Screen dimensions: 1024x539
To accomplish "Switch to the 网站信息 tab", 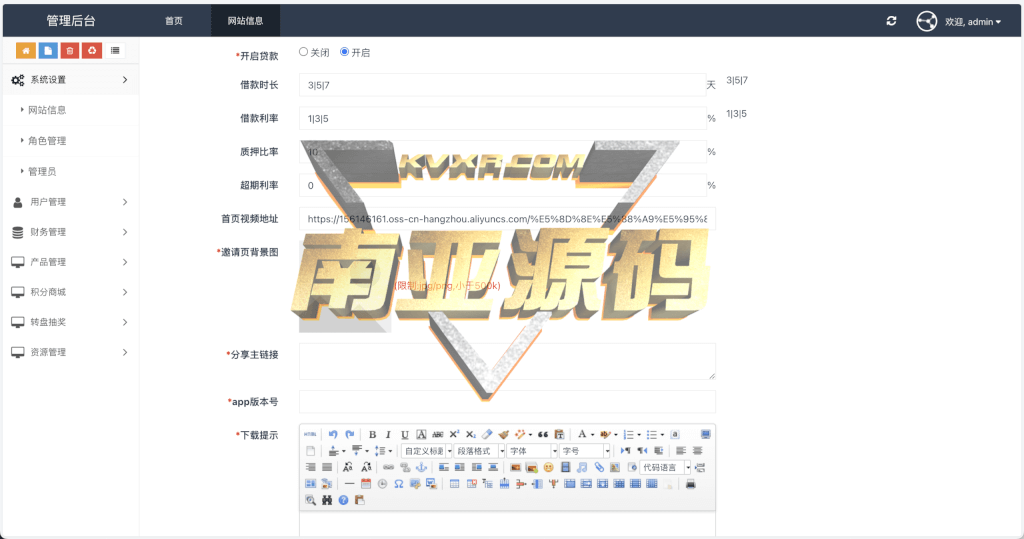I will pos(246,21).
